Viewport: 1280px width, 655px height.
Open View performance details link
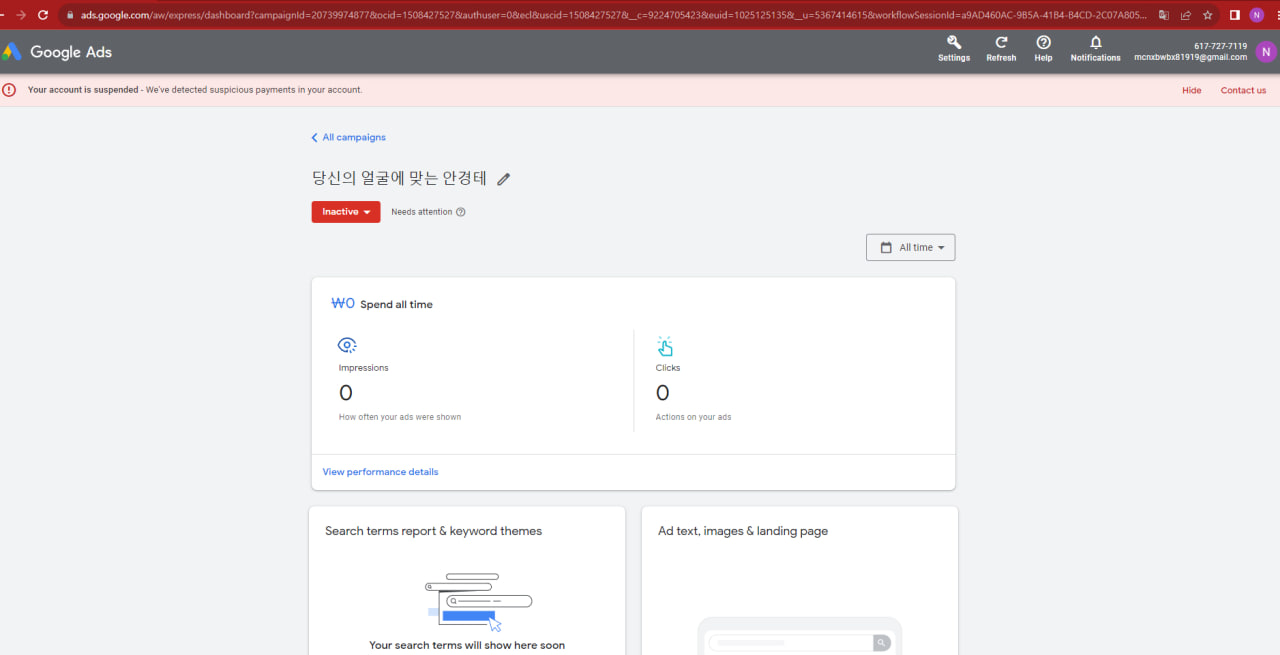click(380, 472)
